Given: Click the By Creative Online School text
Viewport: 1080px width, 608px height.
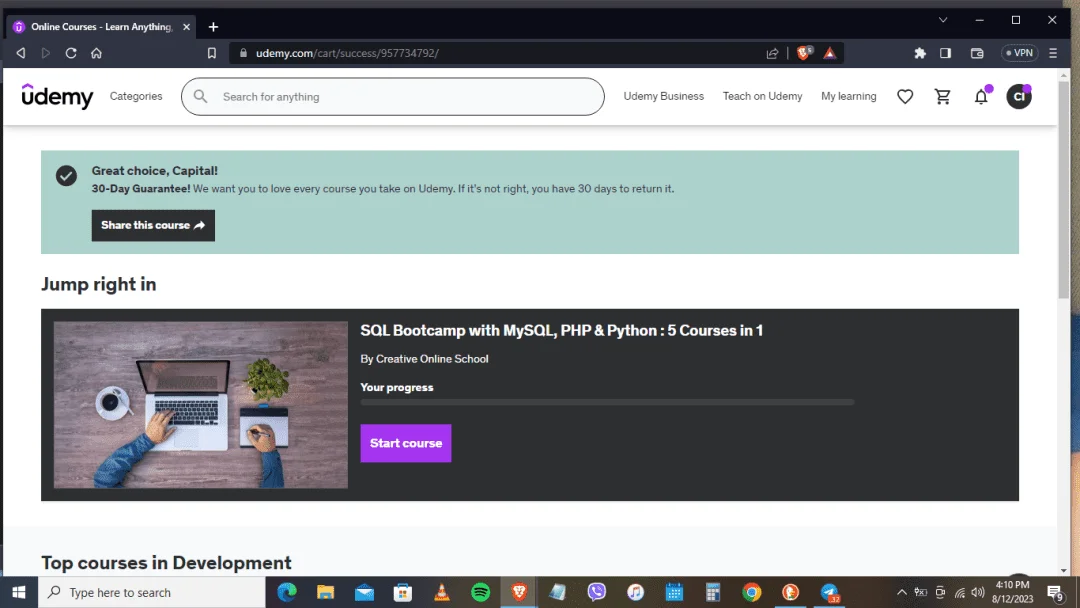Looking at the screenshot, I should [x=424, y=359].
